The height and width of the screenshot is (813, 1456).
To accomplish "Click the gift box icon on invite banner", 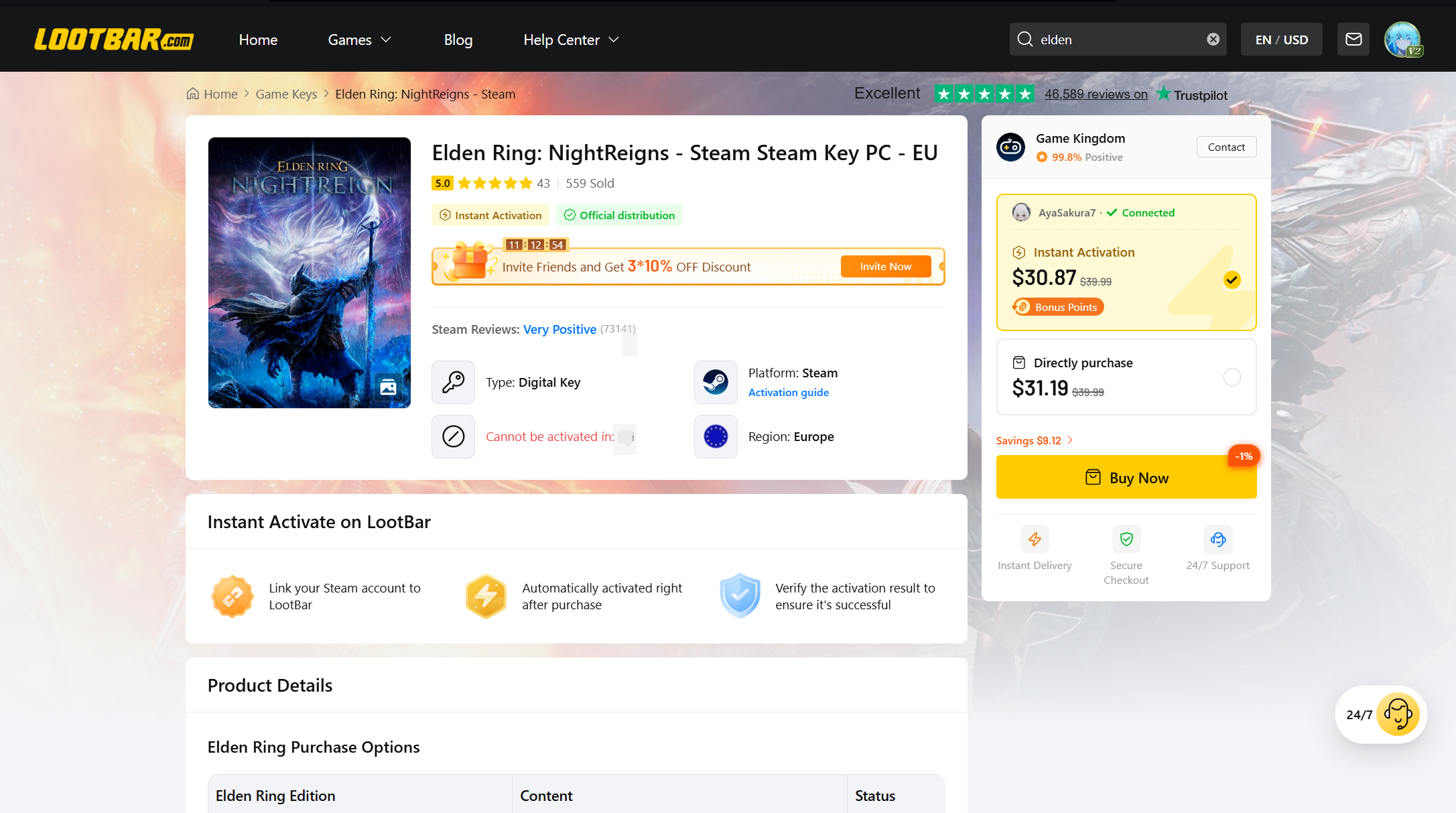I will coord(470,261).
